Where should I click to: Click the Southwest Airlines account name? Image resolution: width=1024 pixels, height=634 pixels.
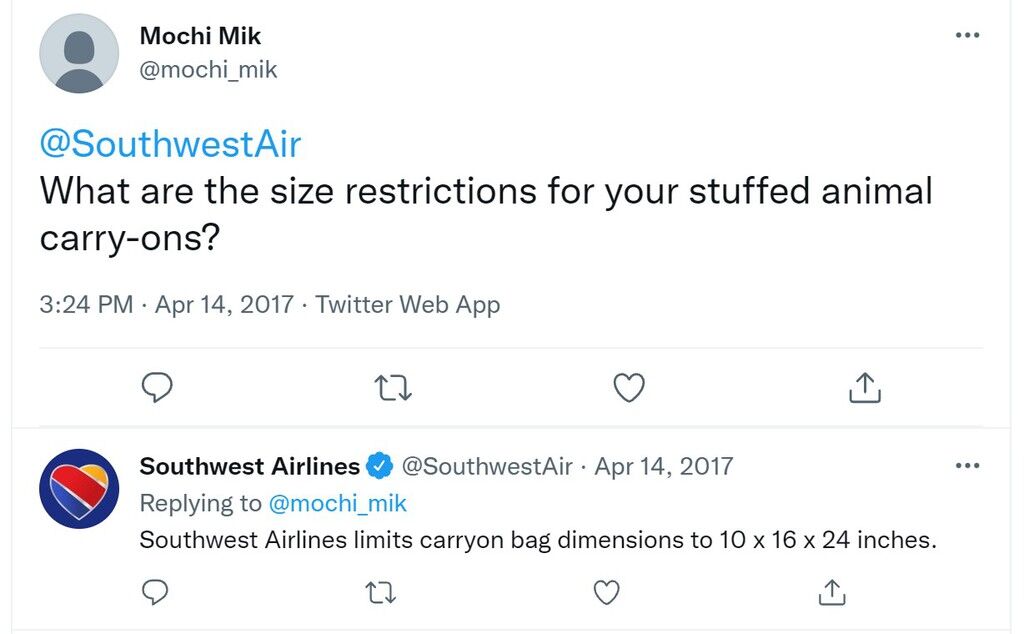[249, 466]
